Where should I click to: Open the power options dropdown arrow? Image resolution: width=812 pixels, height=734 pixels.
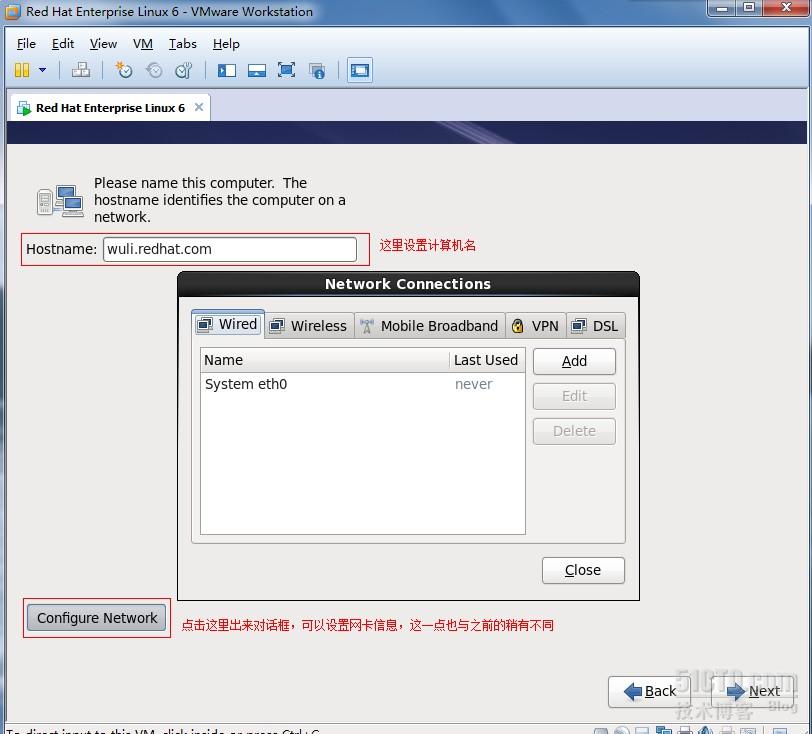point(42,70)
